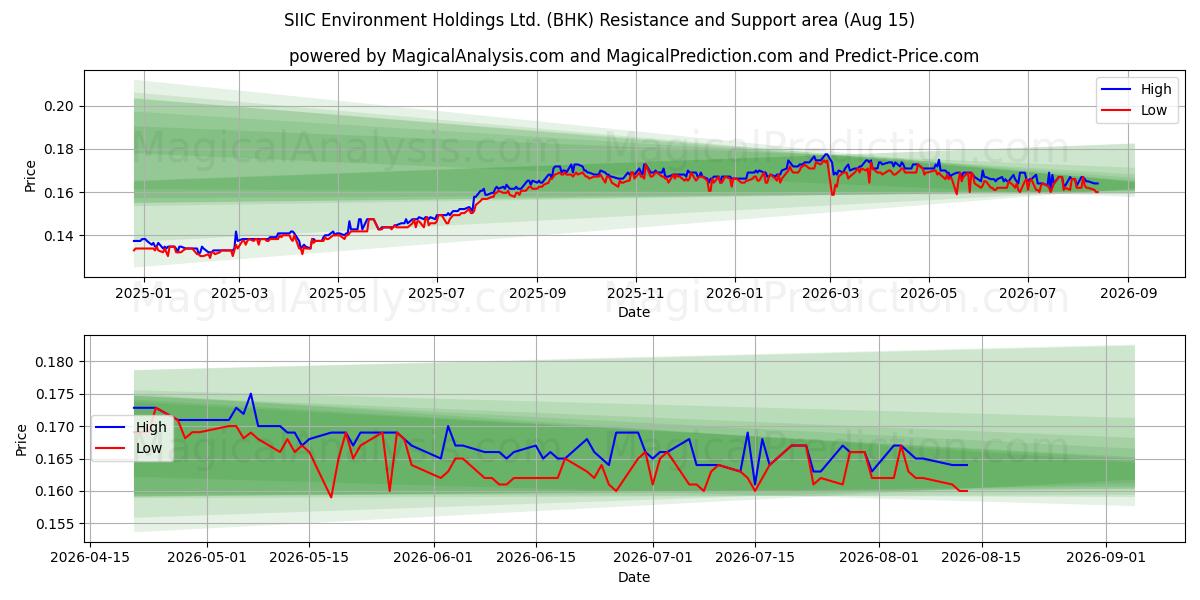
Task: Click the "0.175" y-axis tick label
Action: (x=56, y=394)
